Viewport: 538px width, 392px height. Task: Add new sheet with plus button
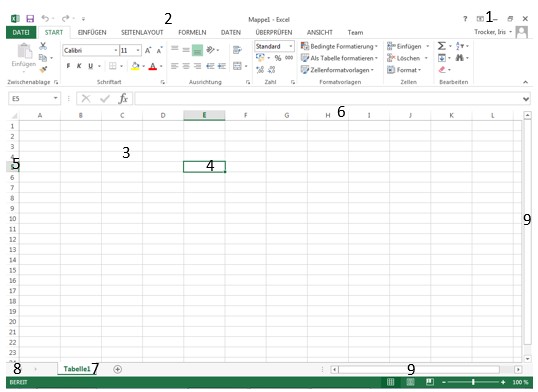pyautogui.click(x=117, y=369)
